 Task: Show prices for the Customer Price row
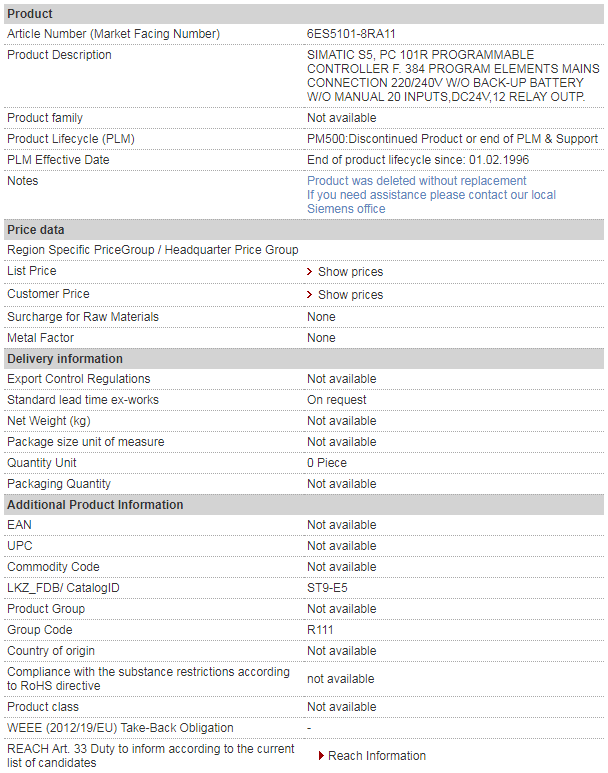pyautogui.click(x=350, y=295)
